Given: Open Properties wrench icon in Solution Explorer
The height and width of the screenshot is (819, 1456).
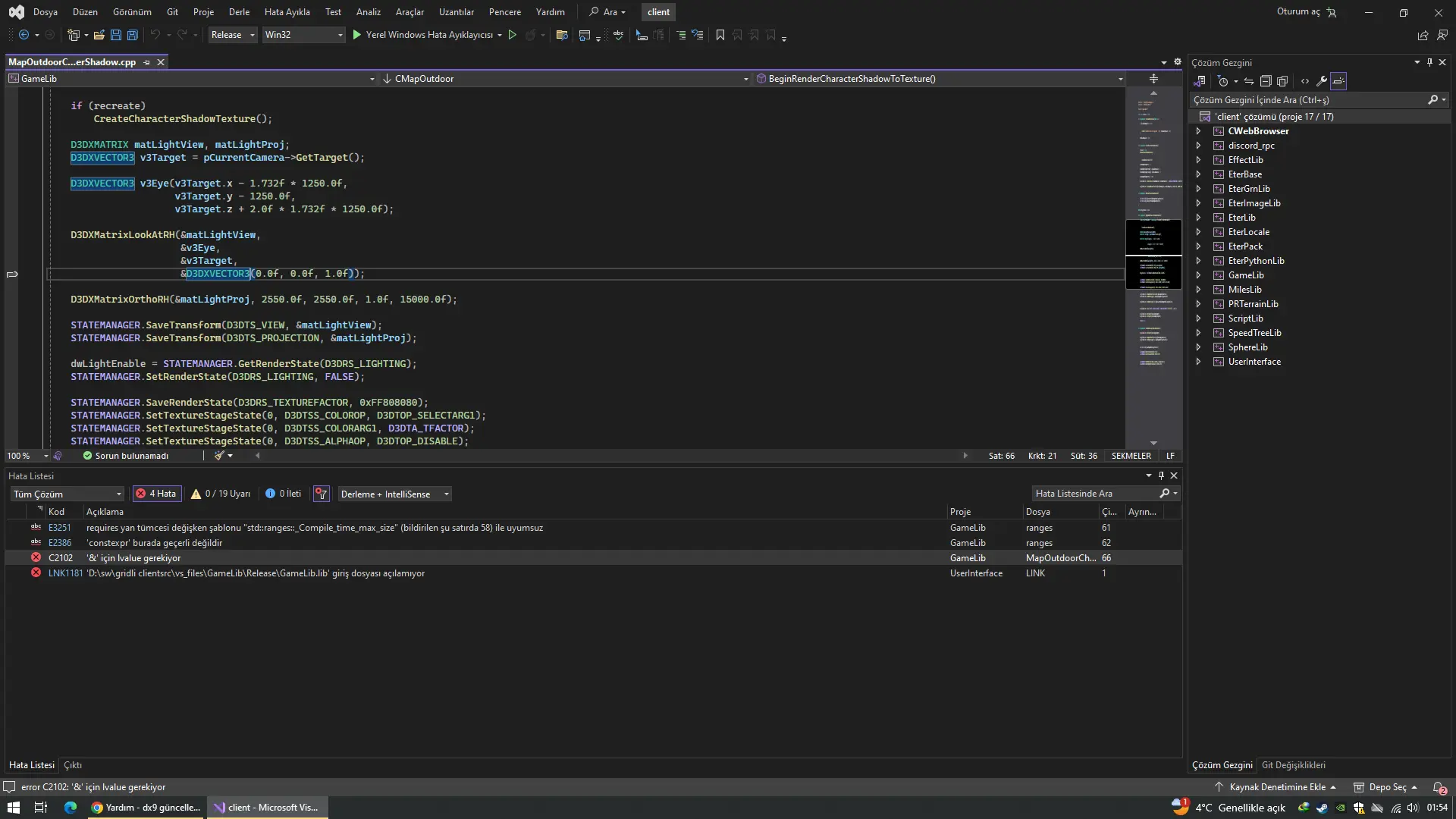Looking at the screenshot, I should coord(1322,81).
